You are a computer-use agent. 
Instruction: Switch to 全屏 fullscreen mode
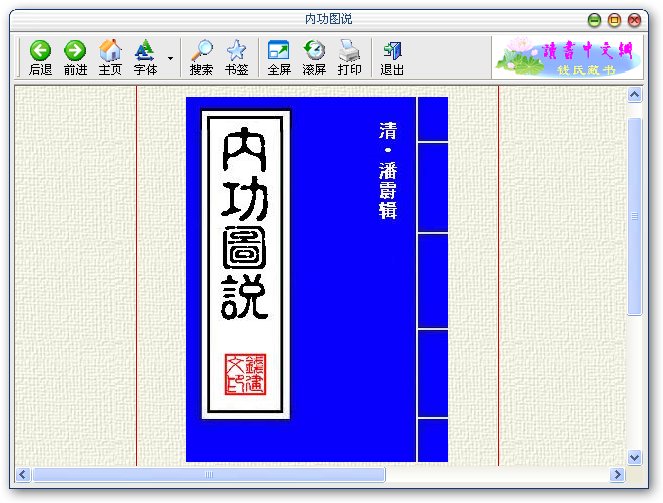pyautogui.click(x=279, y=57)
